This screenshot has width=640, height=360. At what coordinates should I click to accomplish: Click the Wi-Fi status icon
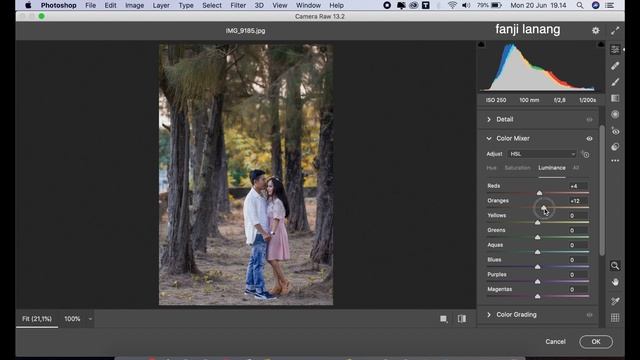[x=452, y=5]
